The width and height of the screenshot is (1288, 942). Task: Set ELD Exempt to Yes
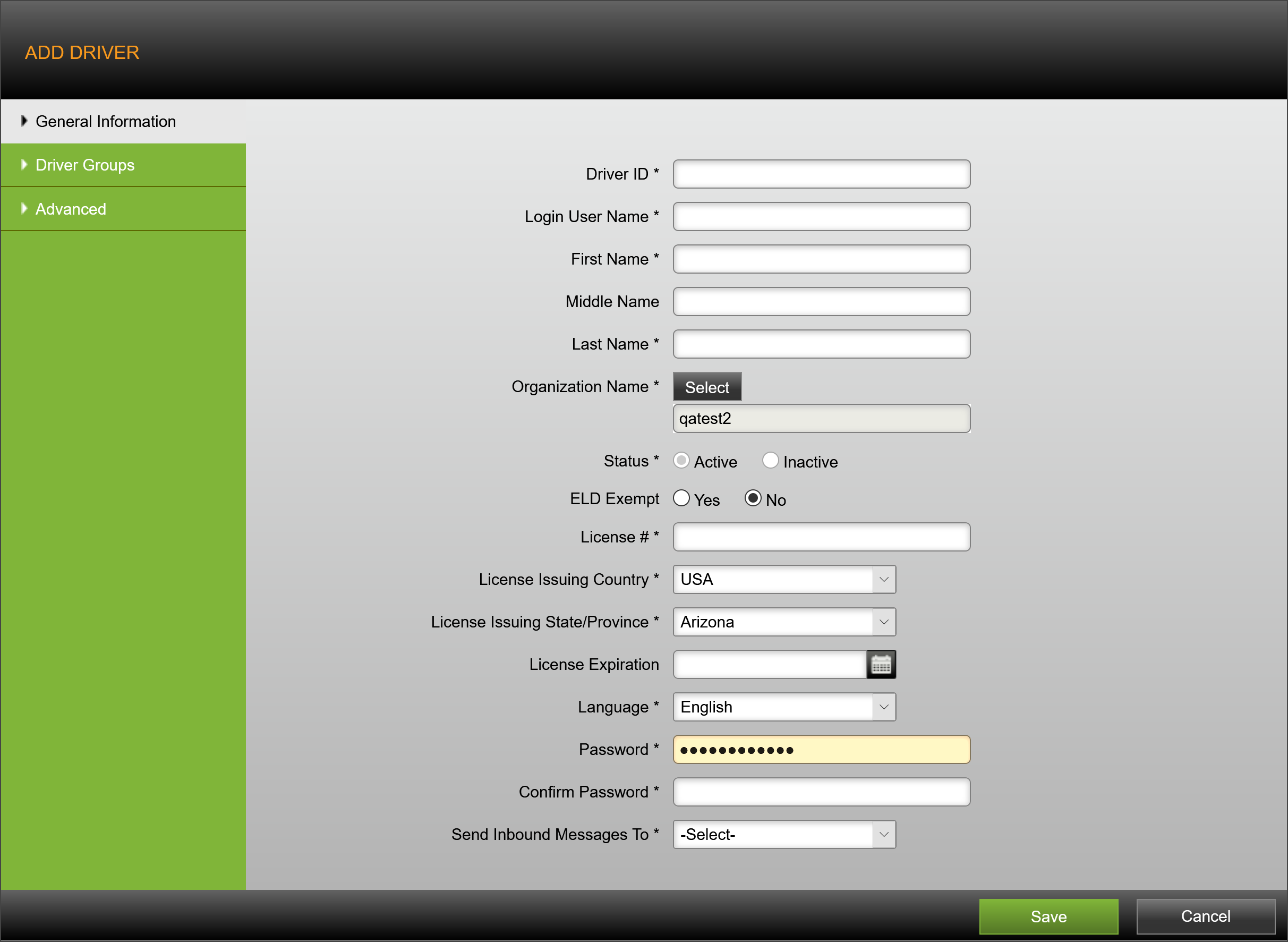(681, 498)
